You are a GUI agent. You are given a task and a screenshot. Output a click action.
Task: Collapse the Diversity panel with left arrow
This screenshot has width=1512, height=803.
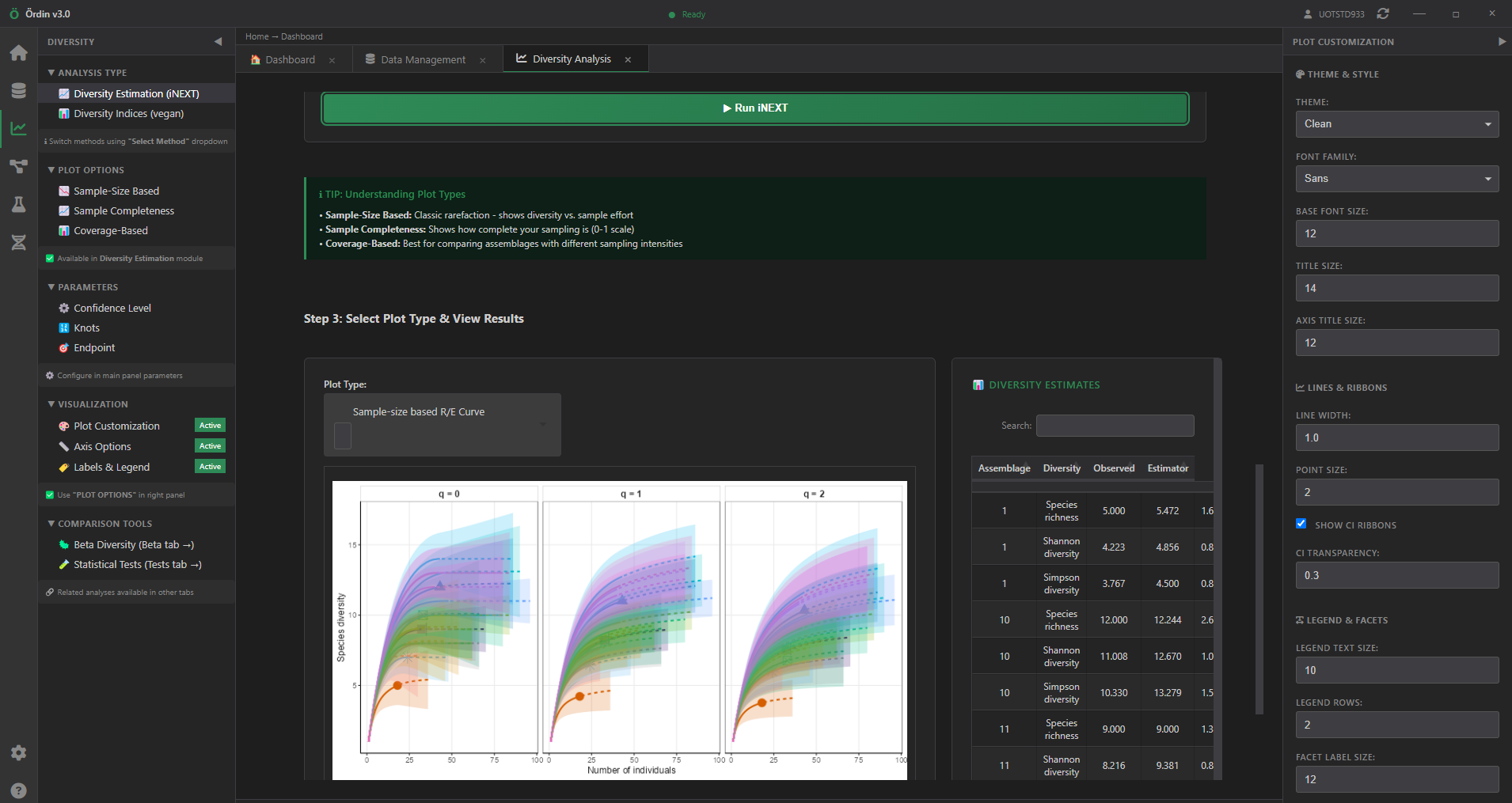pos(218,42)
